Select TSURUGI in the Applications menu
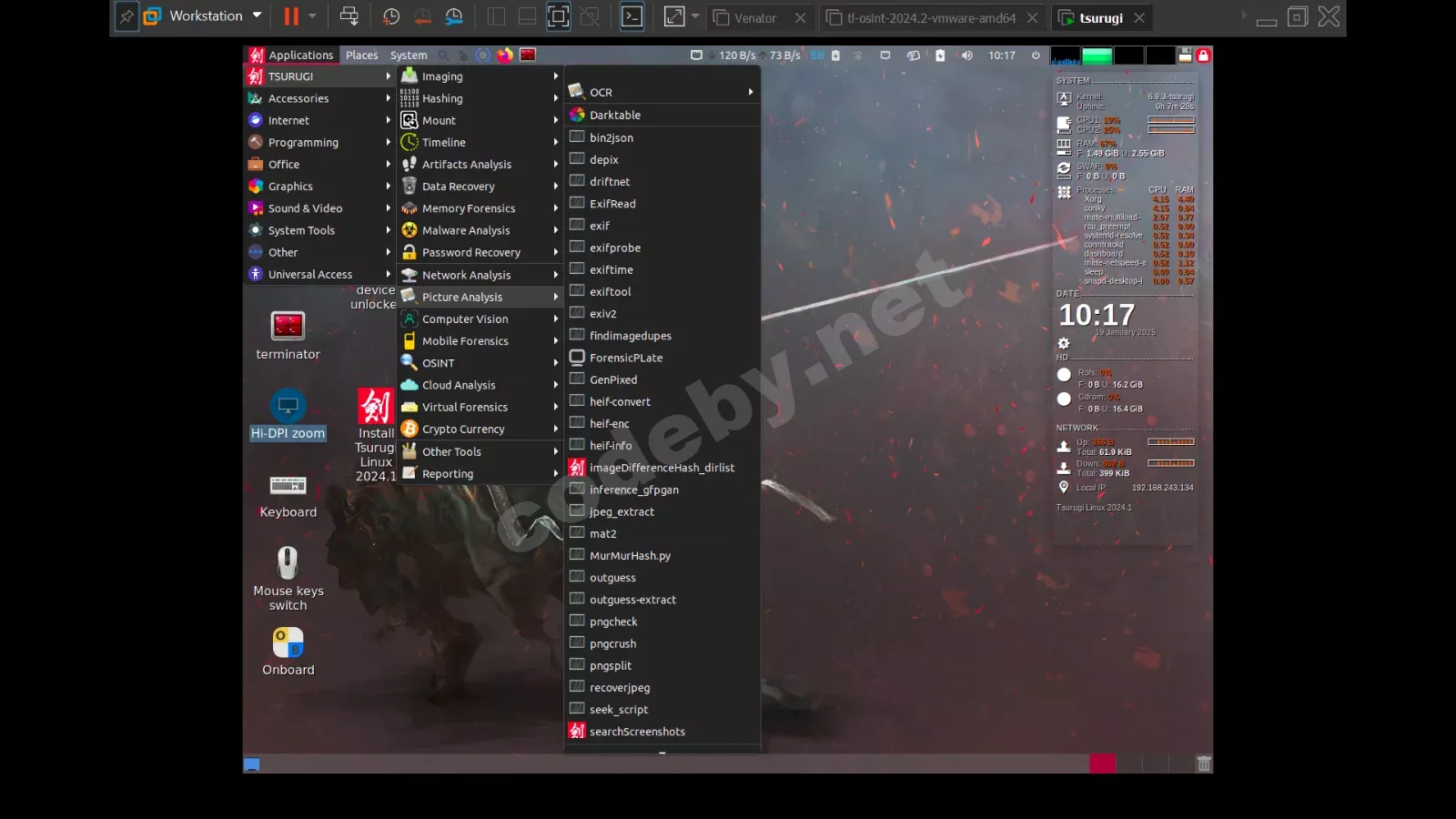 (x=319, y=76)
